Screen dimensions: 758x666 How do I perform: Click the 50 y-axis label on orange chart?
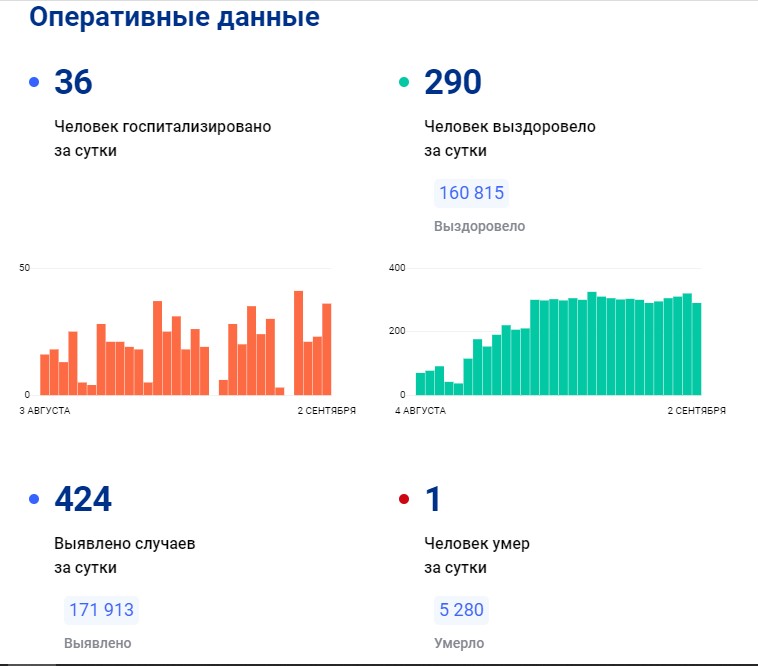(25, 268)
